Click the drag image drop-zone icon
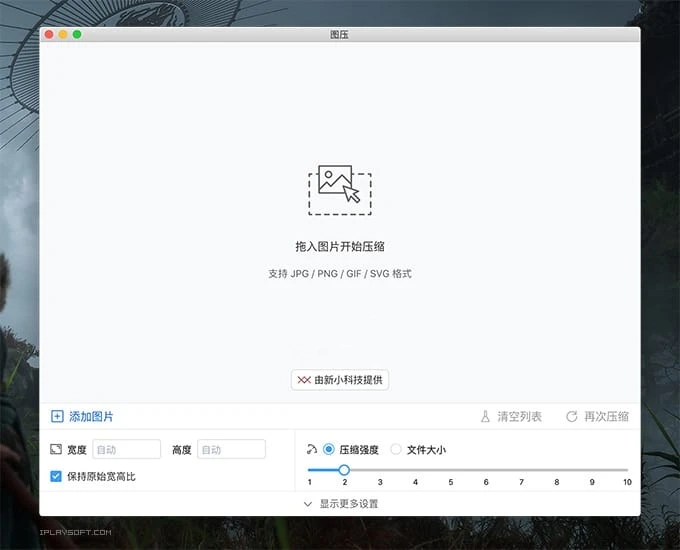This screenshot has height=550, width=680. 340,190
